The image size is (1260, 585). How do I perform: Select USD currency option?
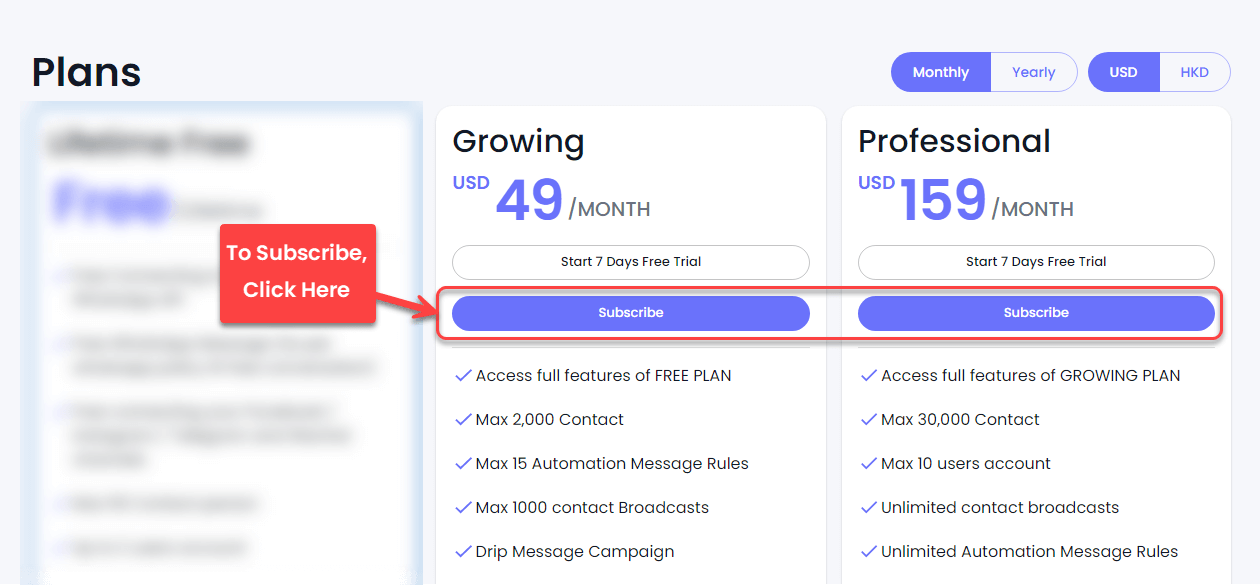coord(1123,72)
